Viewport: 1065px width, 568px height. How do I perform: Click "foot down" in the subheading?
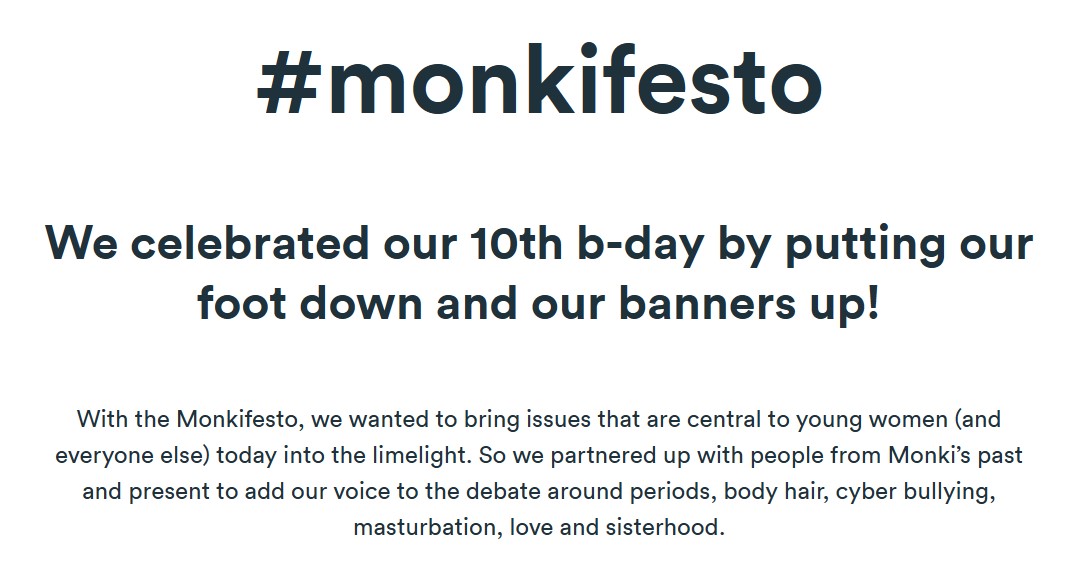[300, 304]
